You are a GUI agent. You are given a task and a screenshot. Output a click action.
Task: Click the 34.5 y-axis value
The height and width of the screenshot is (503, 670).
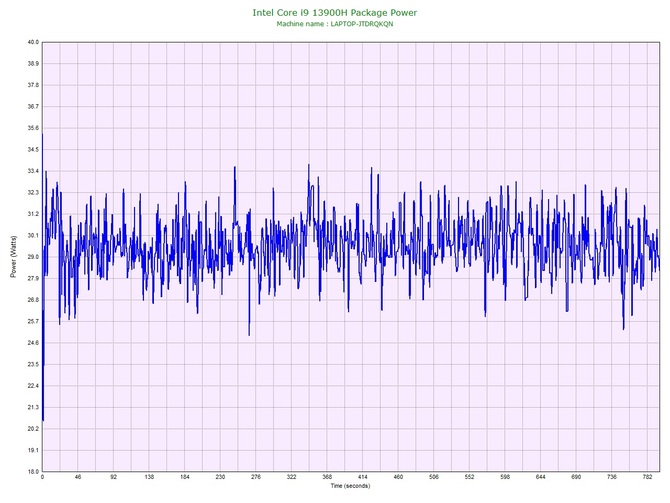pyautogui.click(x=33, y=150)
